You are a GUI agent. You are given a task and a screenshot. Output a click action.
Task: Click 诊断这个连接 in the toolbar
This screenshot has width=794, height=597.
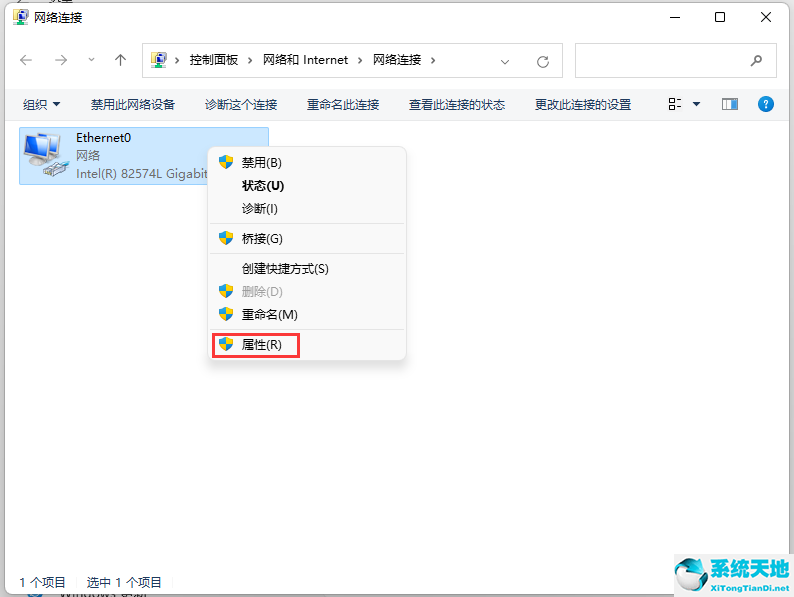(x=241, y=104)
